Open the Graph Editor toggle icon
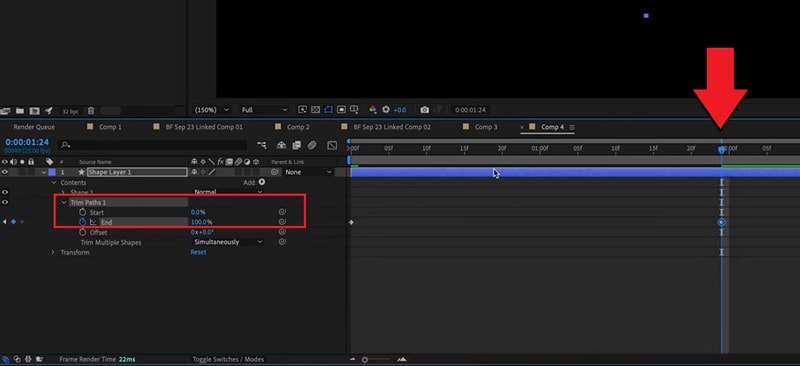800x366 pixels. (x=332, y=145)
